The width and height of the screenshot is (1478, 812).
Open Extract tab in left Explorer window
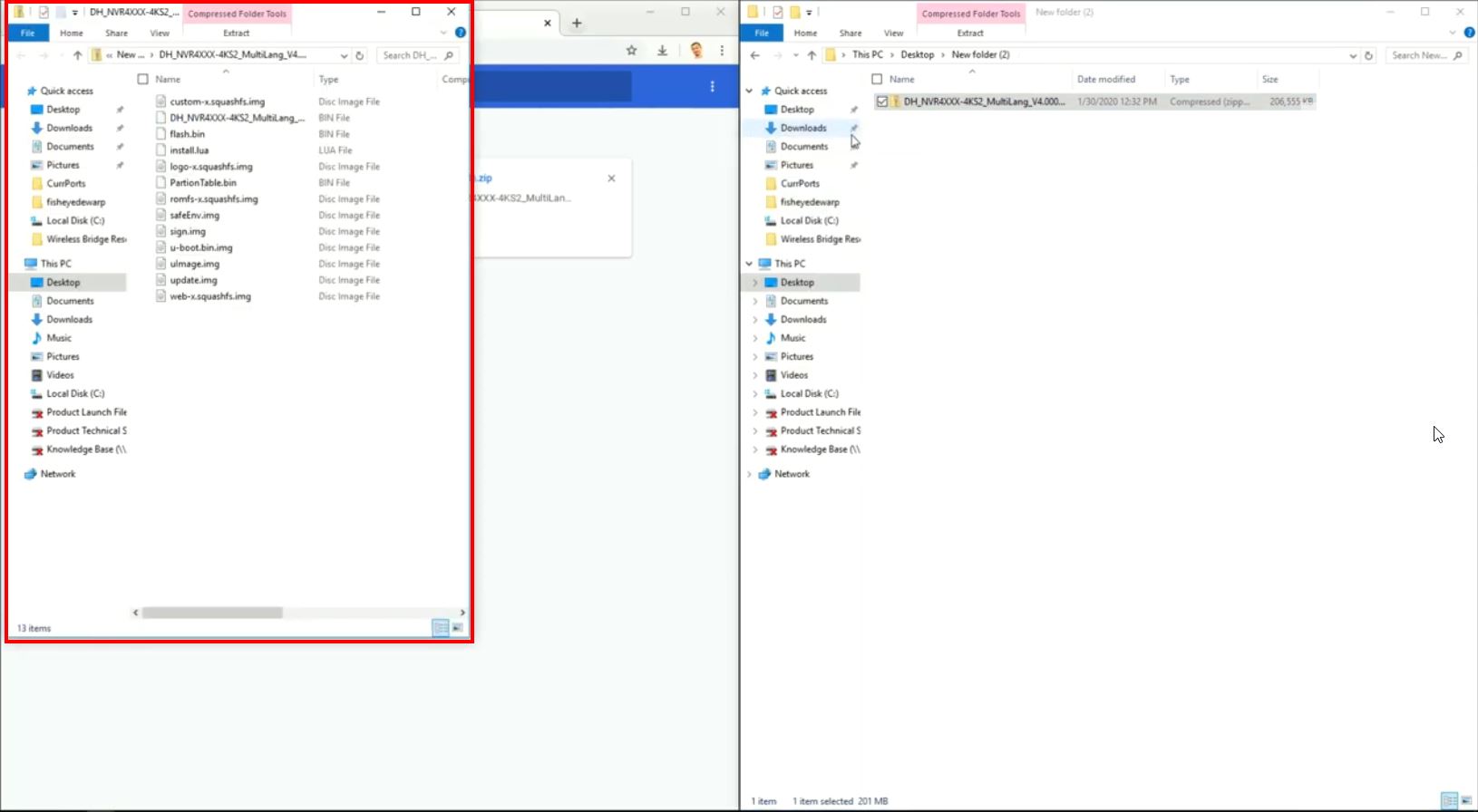[x=237, y=33]
